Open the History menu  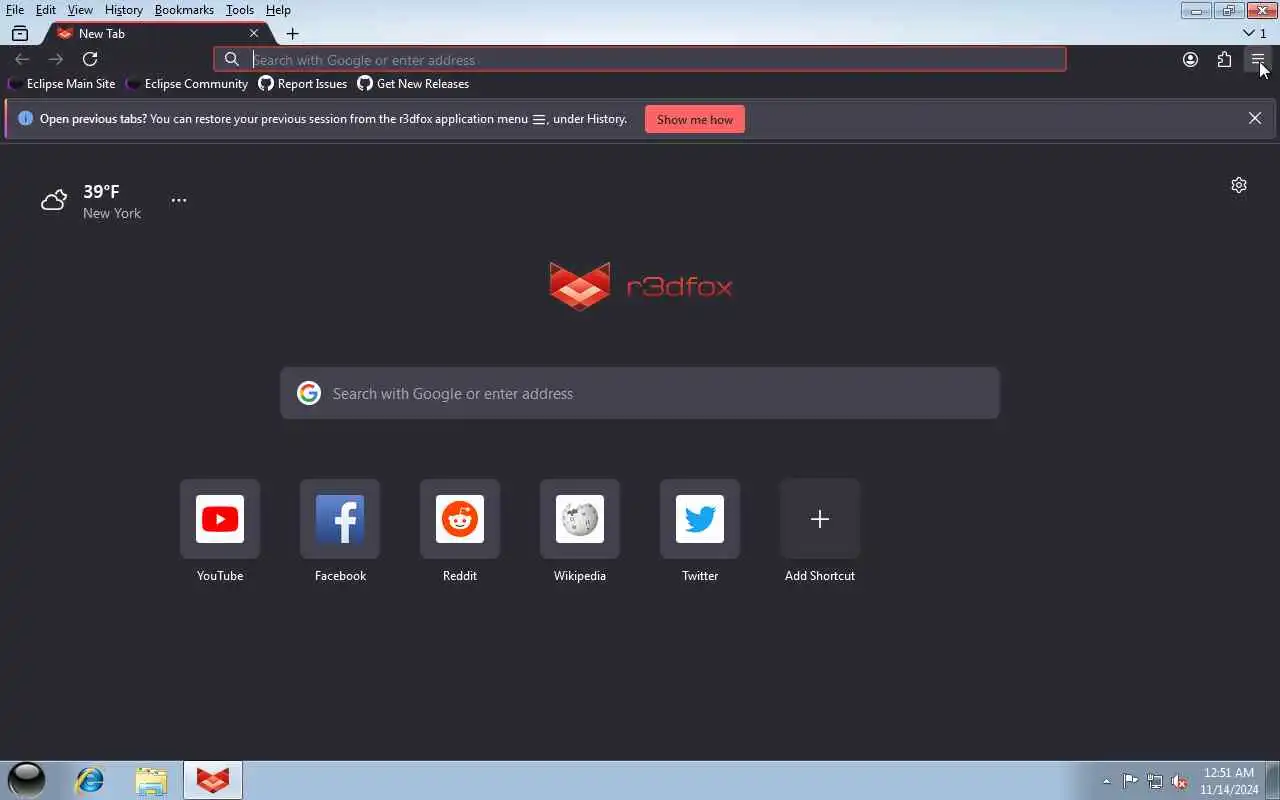point(123,10)
